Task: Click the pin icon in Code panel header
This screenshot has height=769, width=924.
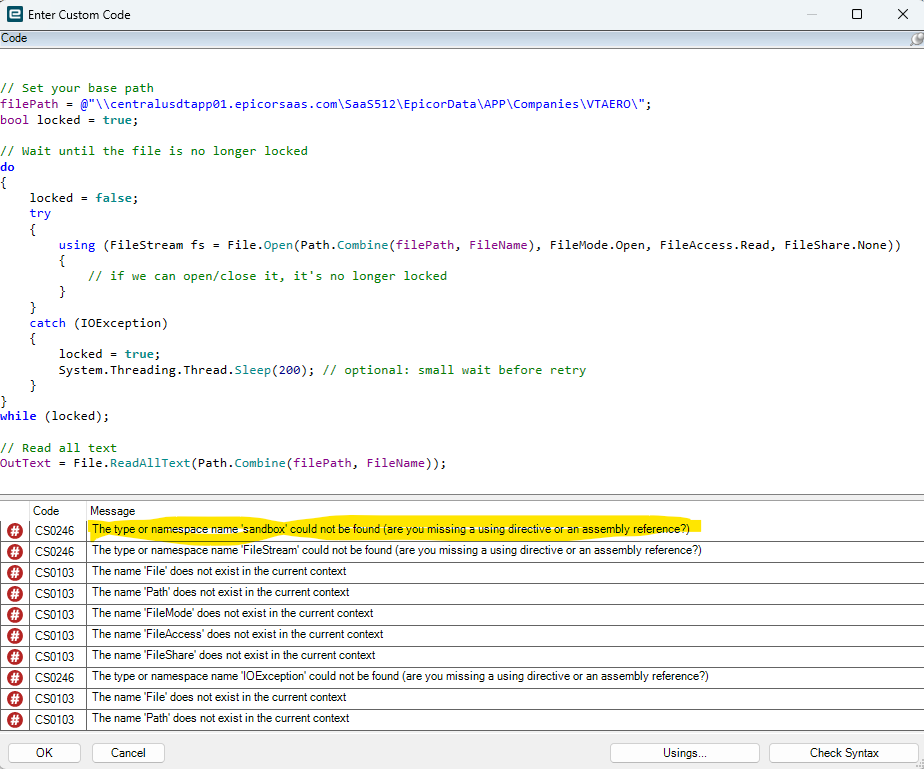Action: click(x=915, y=39)
